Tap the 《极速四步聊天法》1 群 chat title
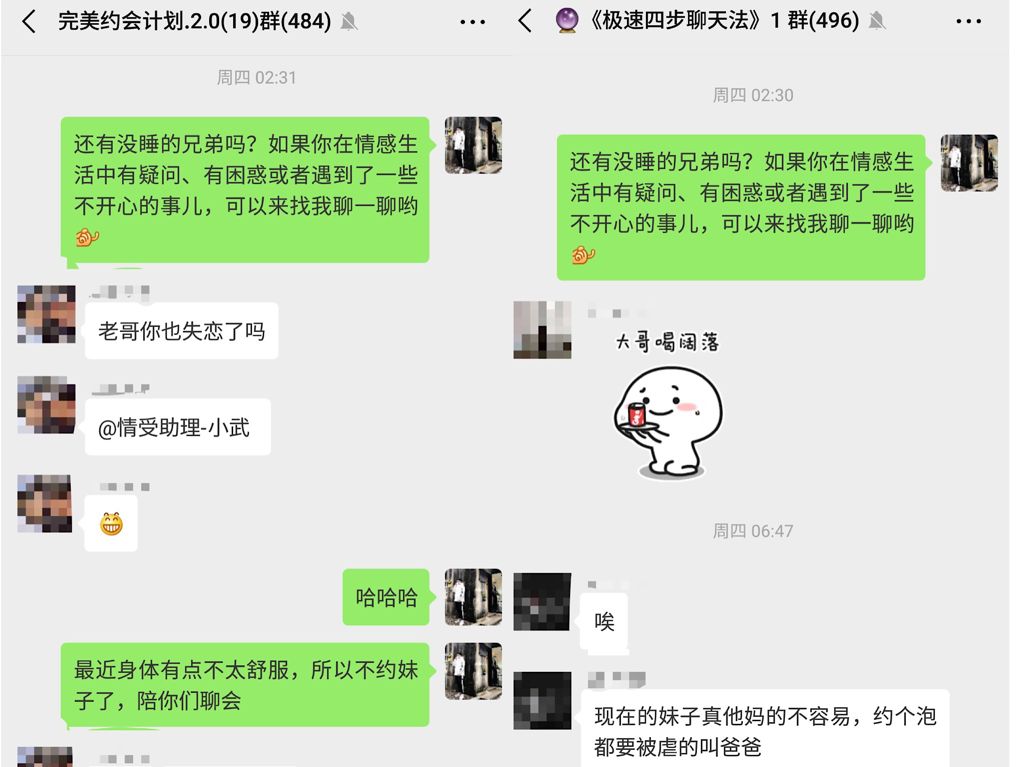This screenshot has width=1024, height=767. pyautogui.click(x=724, y=21)
